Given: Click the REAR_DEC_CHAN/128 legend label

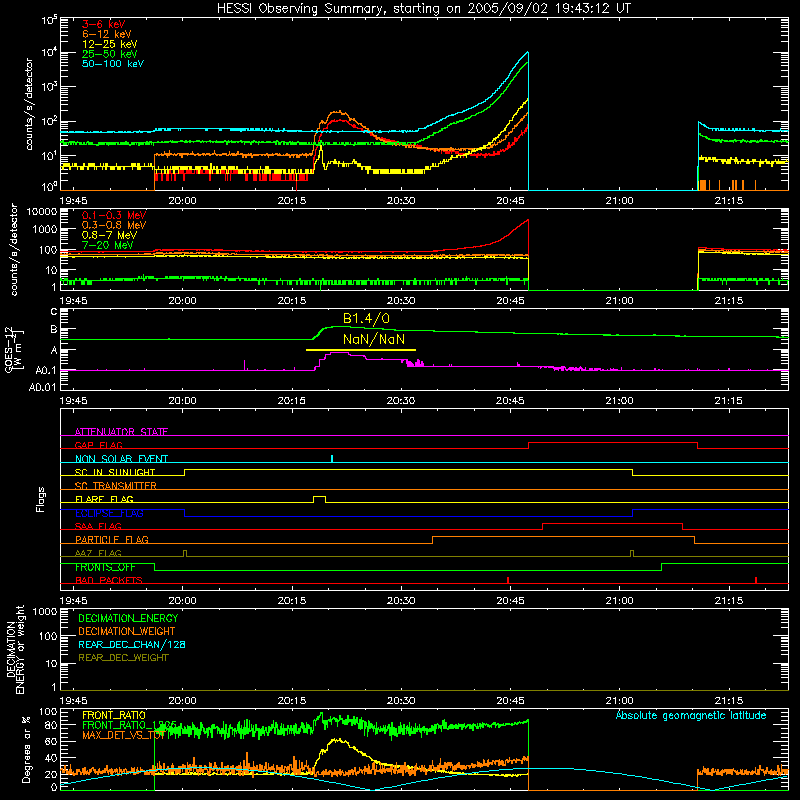Looking at the screenshot, I should 132,645.
